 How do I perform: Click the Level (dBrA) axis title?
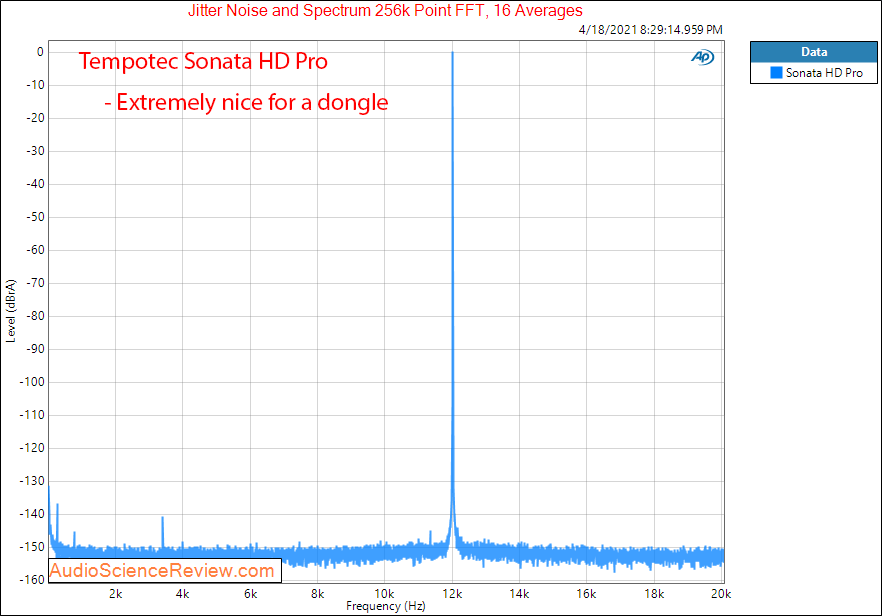coord(11,311)
